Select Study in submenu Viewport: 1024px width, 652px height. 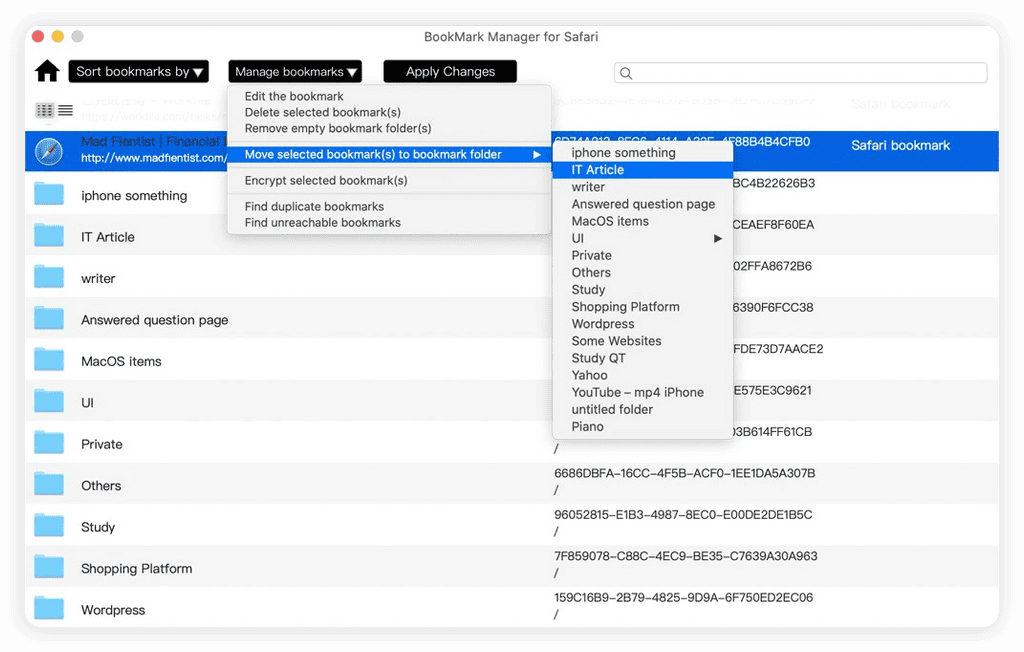click(x=643, y=289)
